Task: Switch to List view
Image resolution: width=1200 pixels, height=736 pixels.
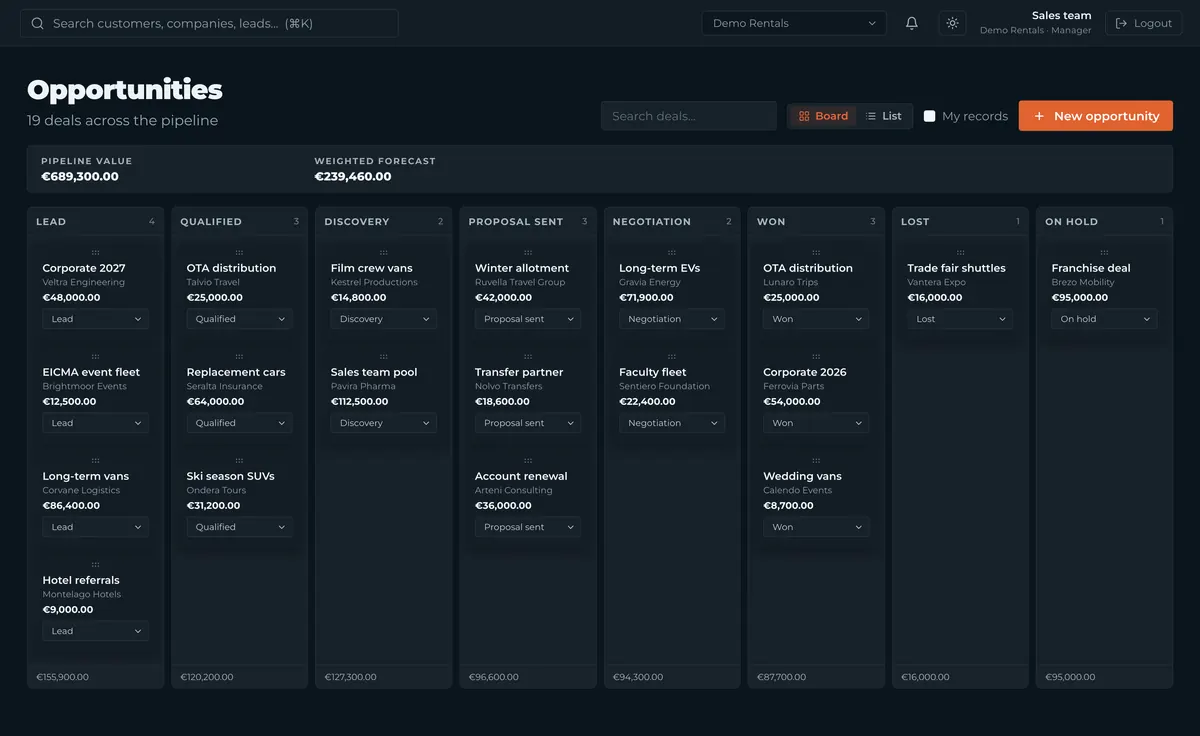Action: (884, 116)
